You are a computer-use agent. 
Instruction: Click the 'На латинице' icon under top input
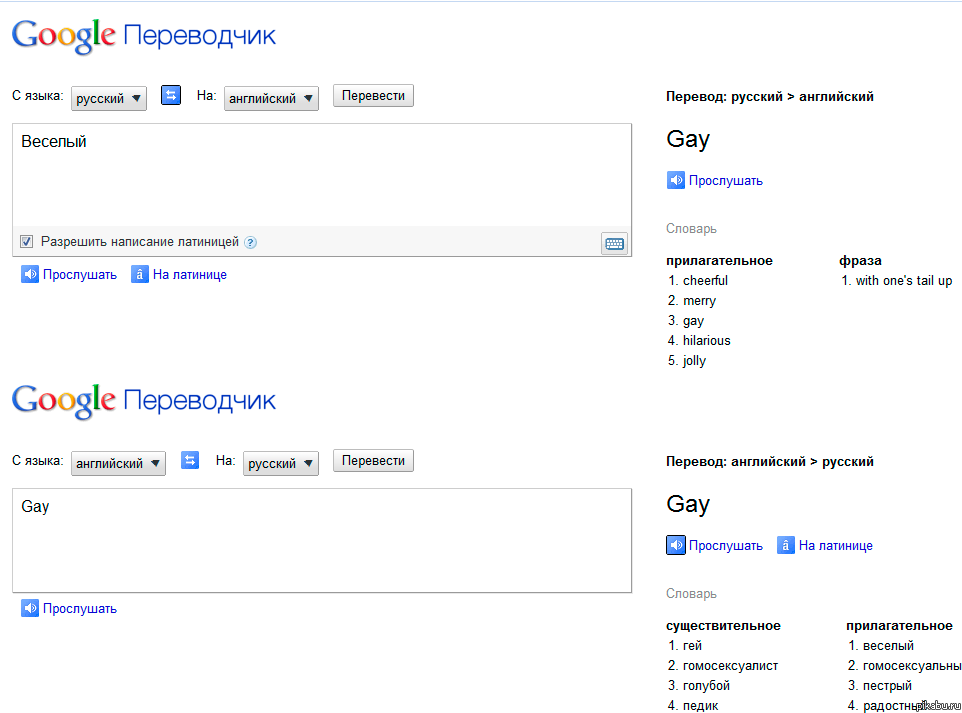140,274
